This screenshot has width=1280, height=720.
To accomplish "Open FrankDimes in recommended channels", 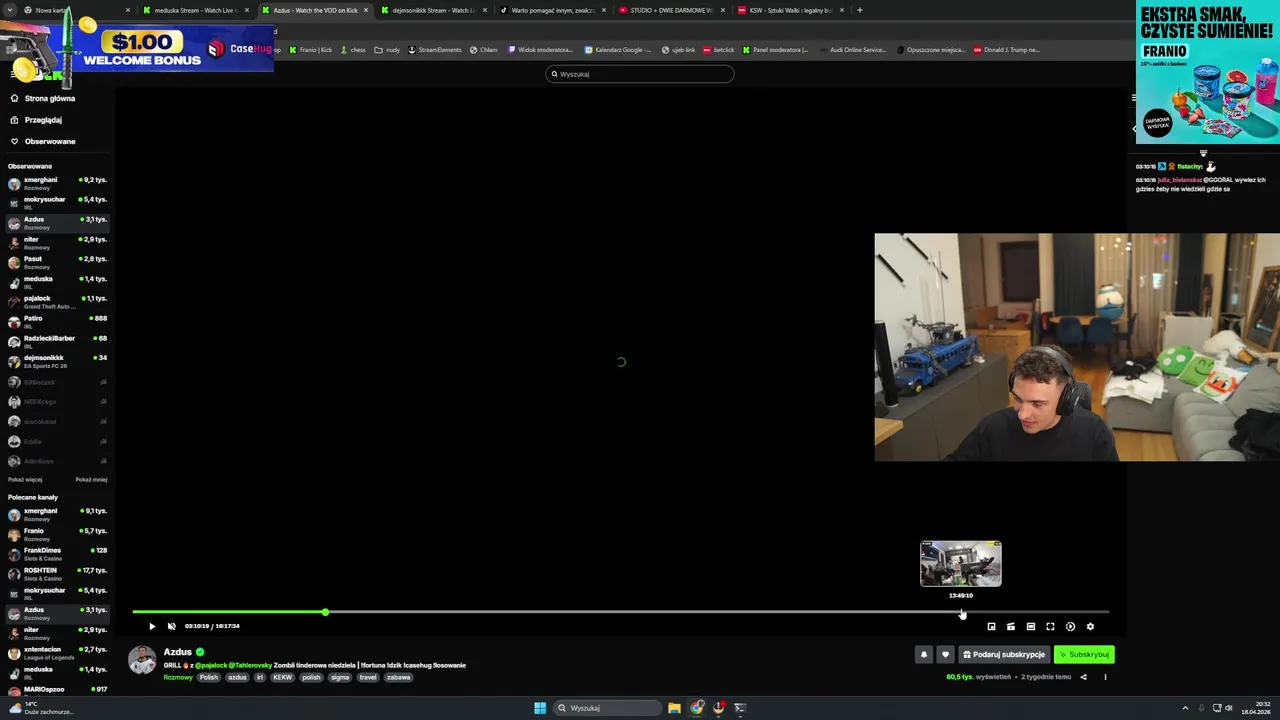I will tap(56, 554).
